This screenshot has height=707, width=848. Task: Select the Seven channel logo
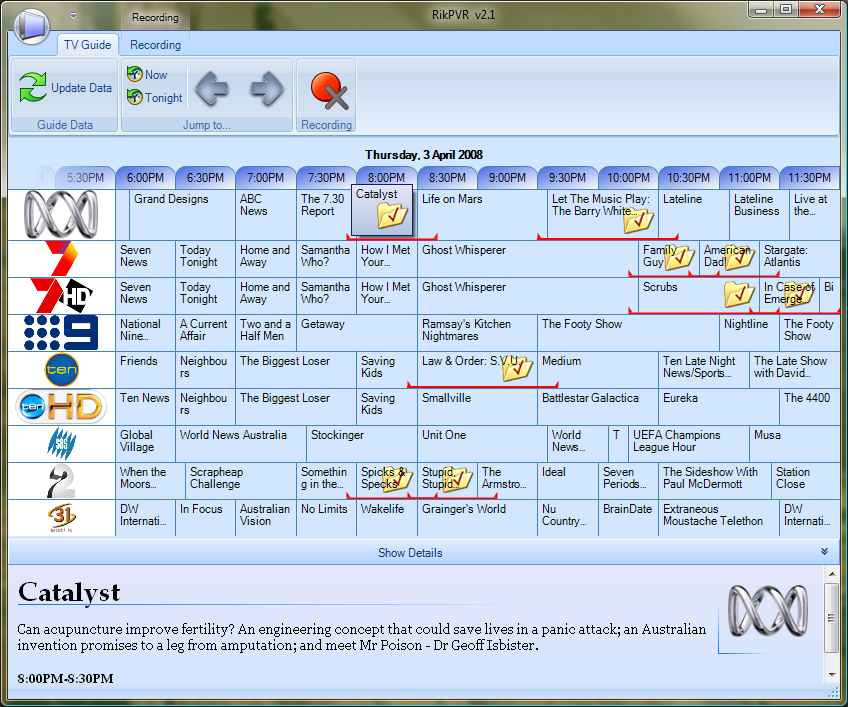[x=61, y=259]
